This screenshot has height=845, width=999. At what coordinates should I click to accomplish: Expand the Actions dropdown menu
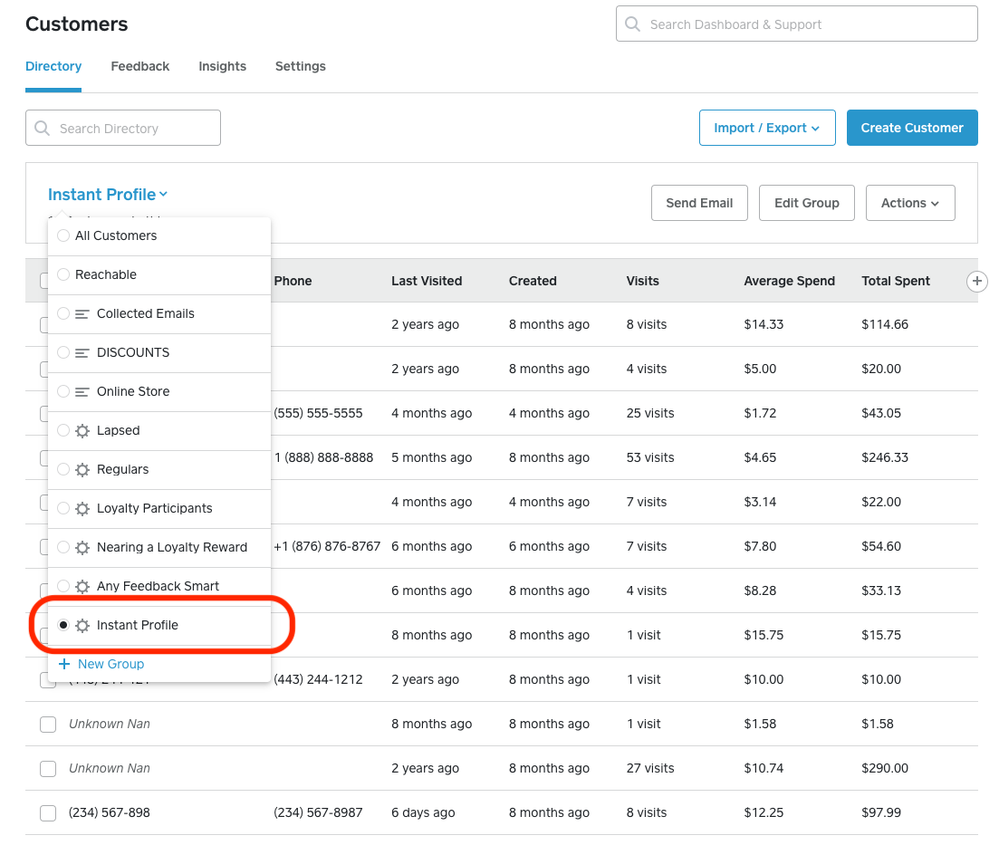909,203
